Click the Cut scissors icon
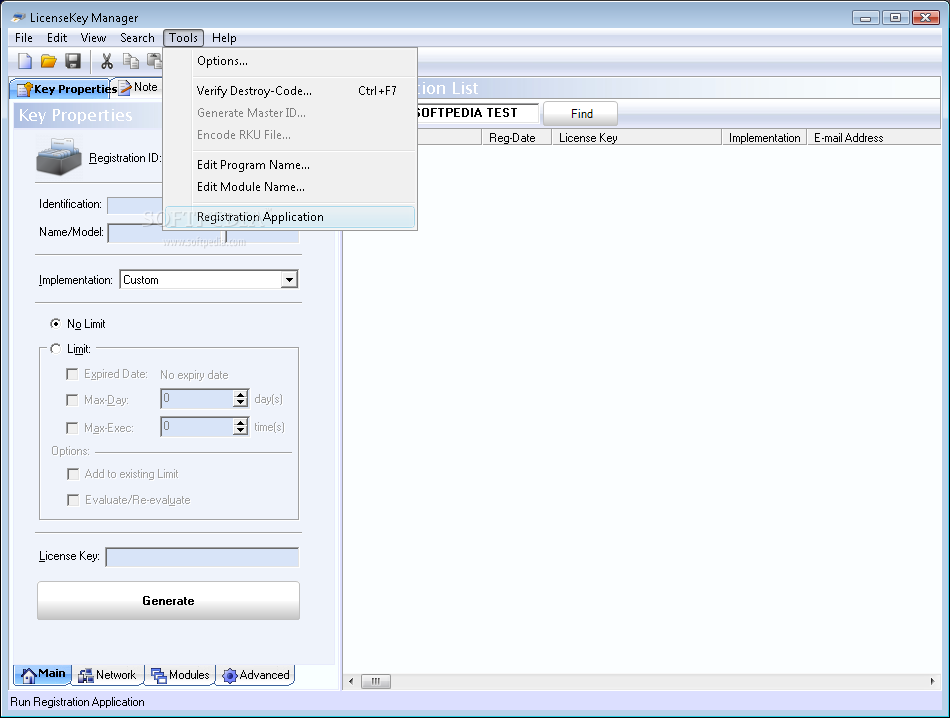The width and height of the screenshot is (950, 718). tap(107, 61)
